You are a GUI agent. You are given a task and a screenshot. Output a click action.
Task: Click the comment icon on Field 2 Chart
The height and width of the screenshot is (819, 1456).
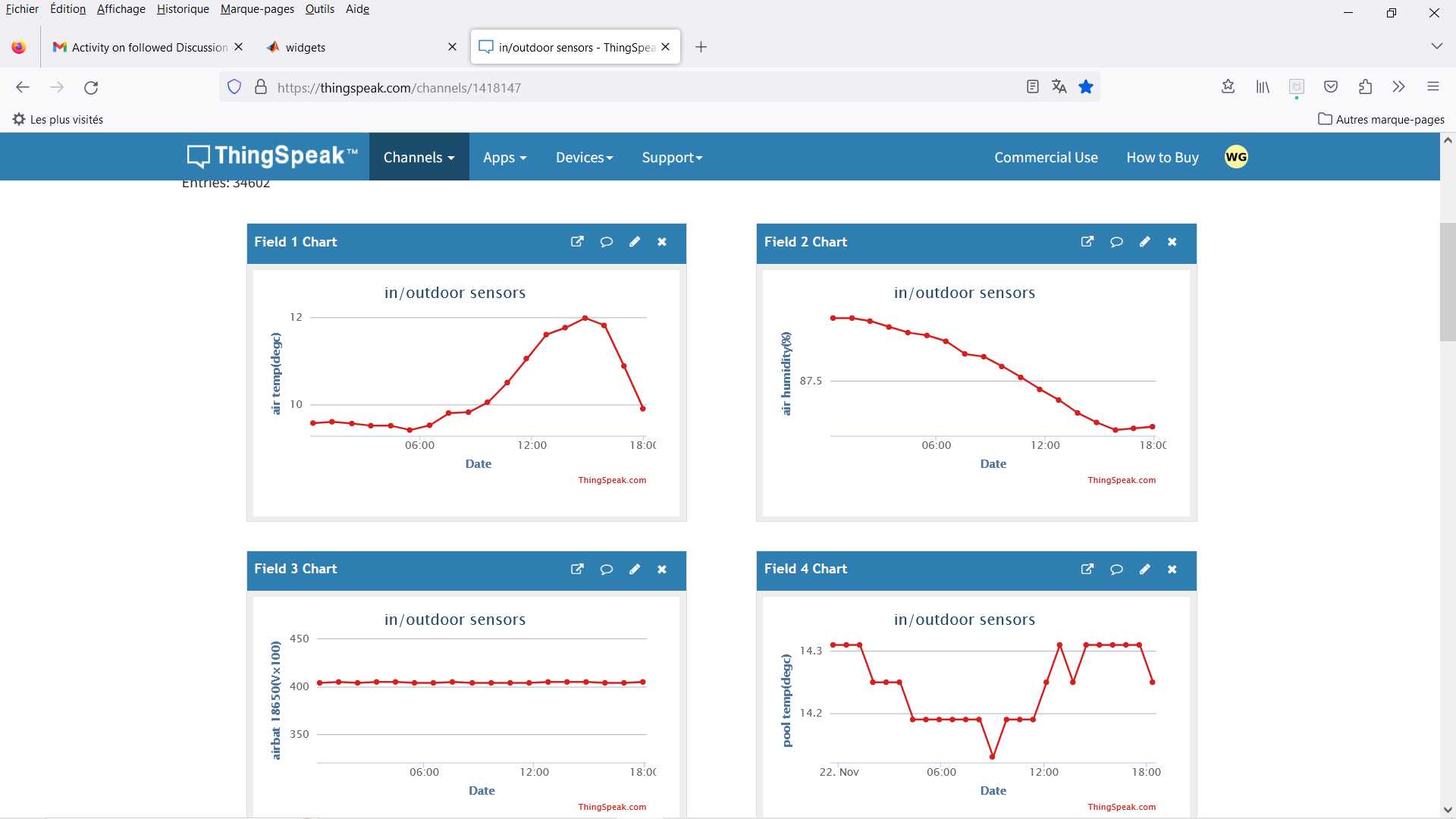1116,242
